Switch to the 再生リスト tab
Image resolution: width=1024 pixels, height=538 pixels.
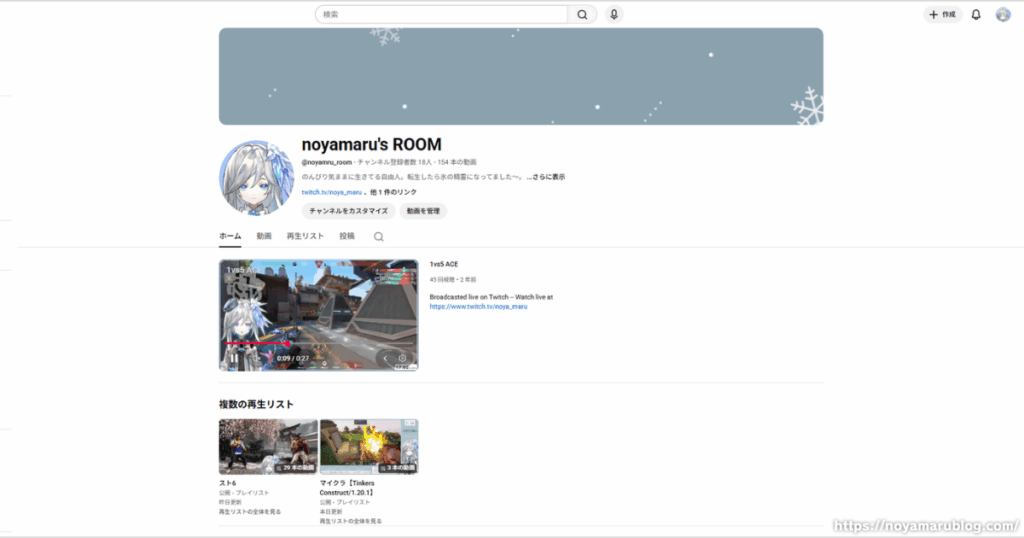[305, 237]
